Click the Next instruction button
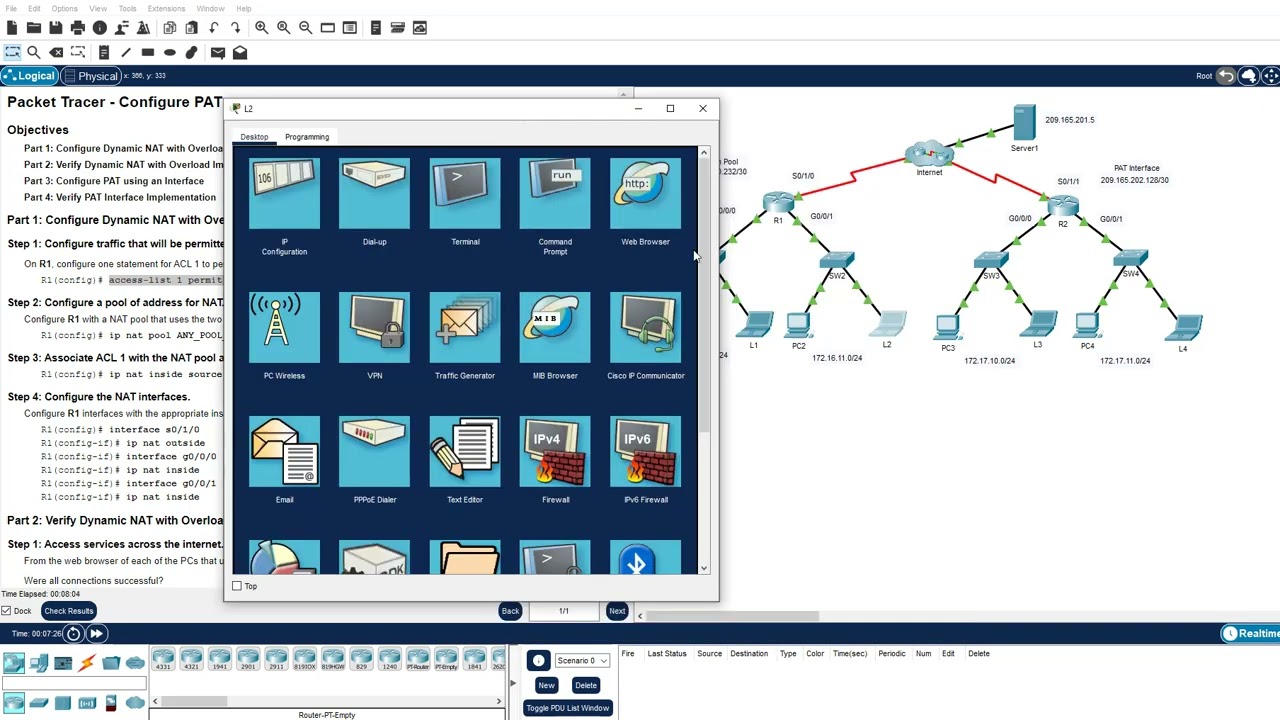Viewport: 1280px width, 720px height. pos(617,611)
